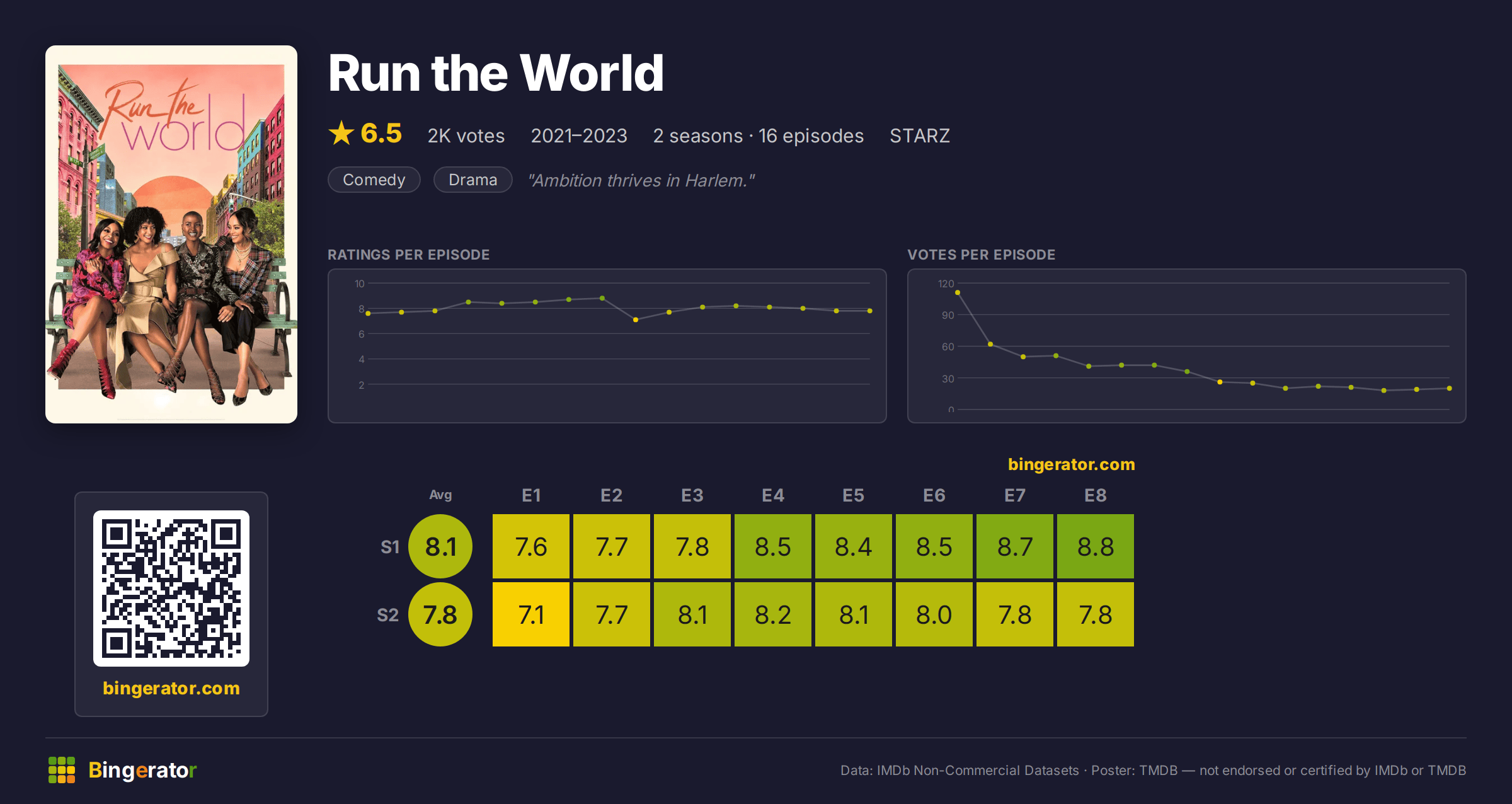Select season 2 episode 1 rated 7.1
The width and height of the screenshot is (1512, 804).
pyautogui.click(x=531, y=614)
